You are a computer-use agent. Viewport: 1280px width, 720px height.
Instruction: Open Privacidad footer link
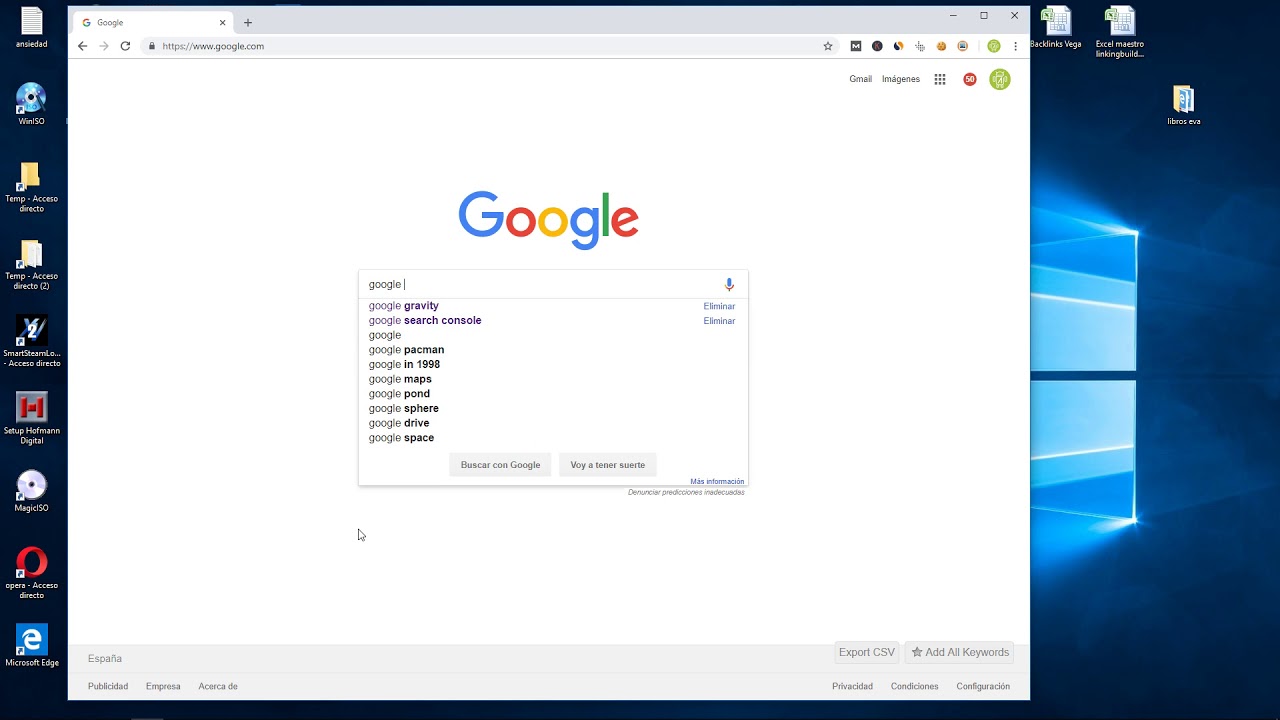[852, 686]
